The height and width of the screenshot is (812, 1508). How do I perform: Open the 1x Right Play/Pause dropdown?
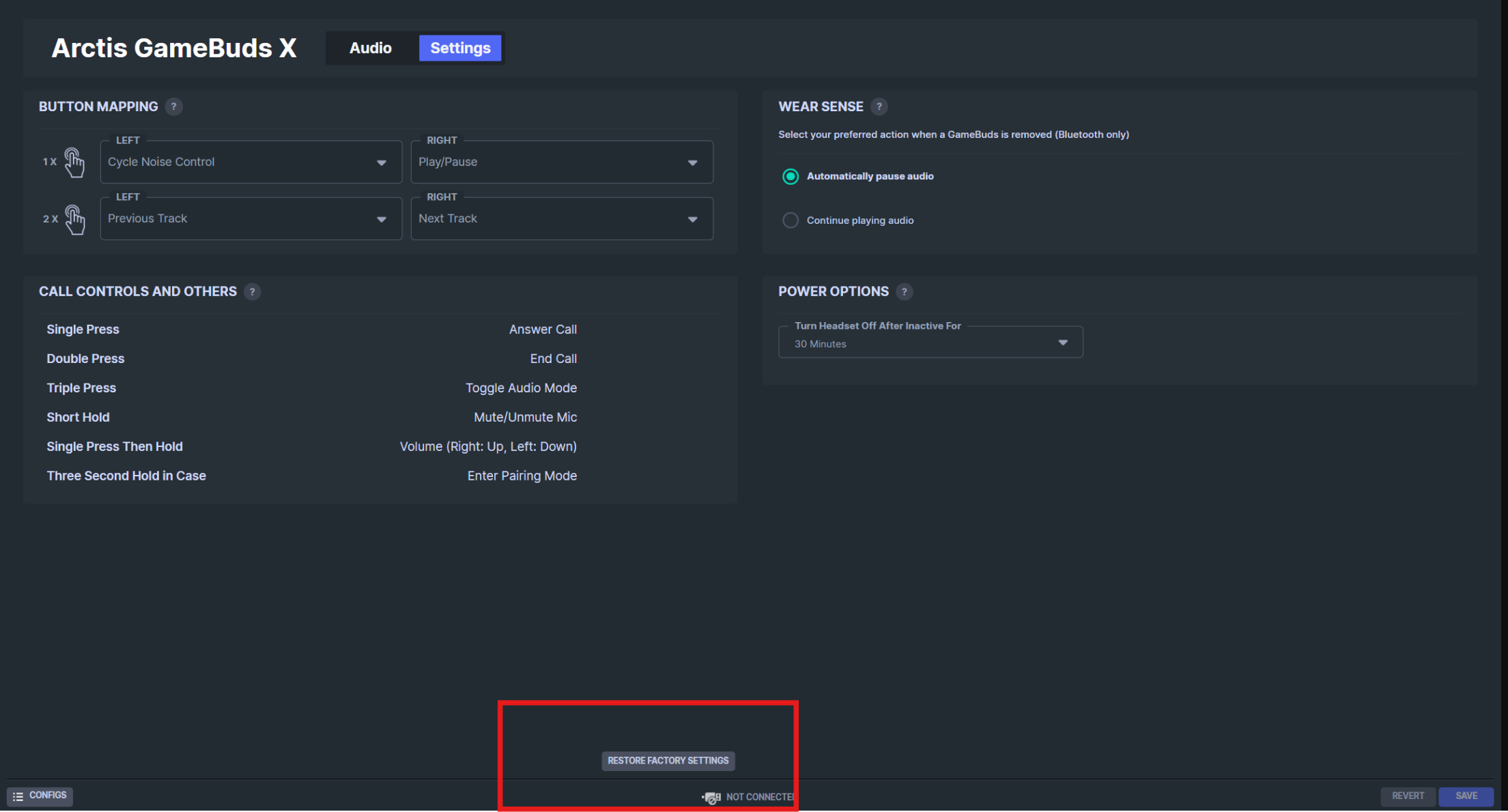coord(562,162)
